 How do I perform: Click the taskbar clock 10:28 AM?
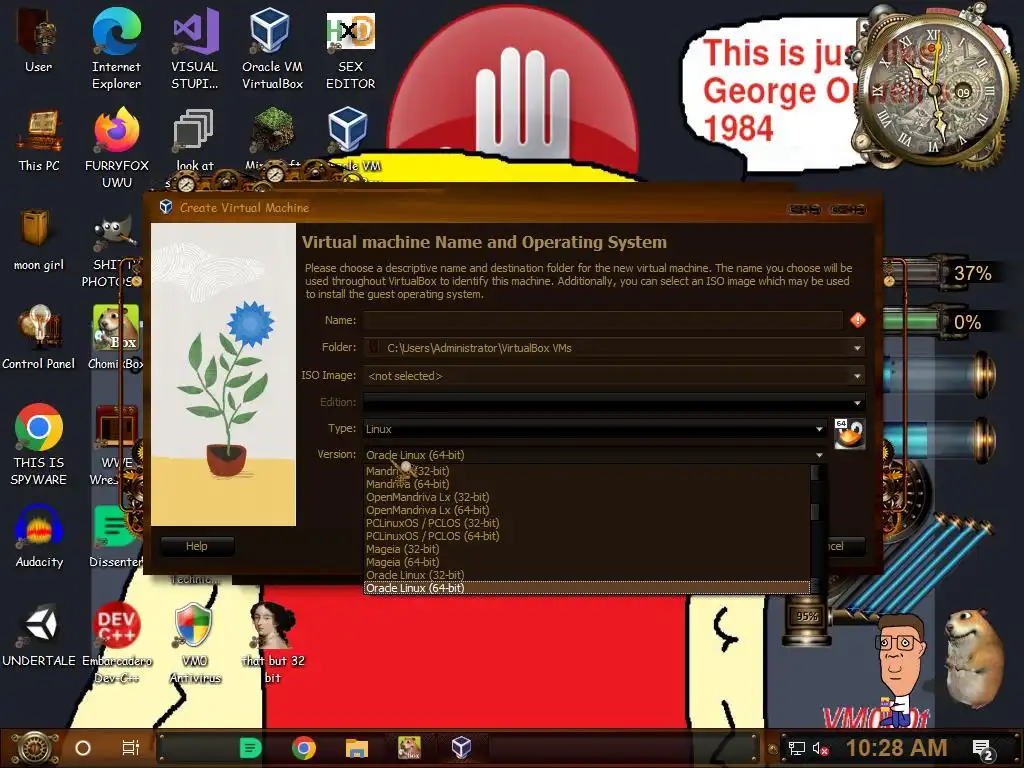point(897,748)
